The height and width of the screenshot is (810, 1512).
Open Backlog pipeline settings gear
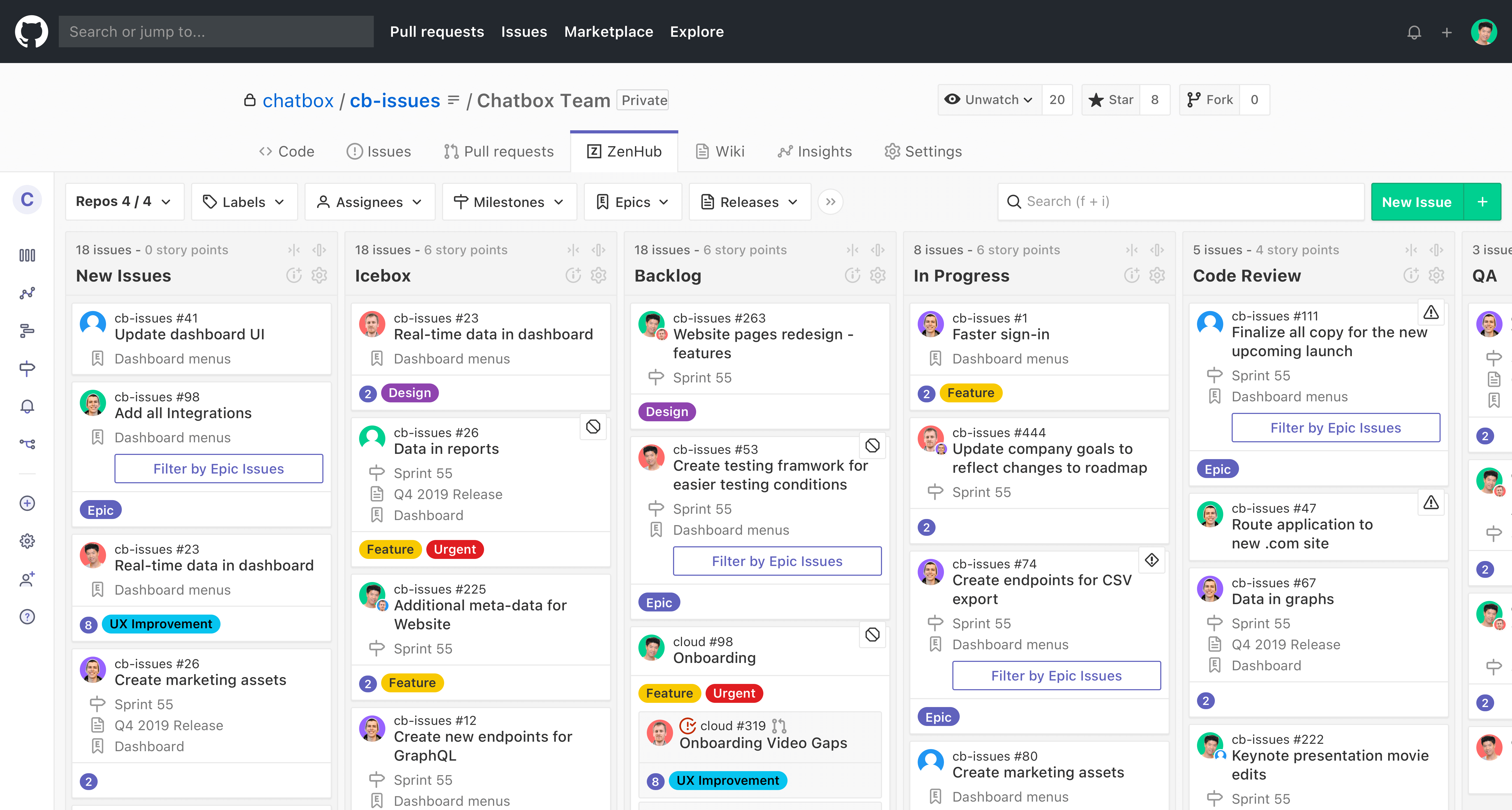point(878,276)
